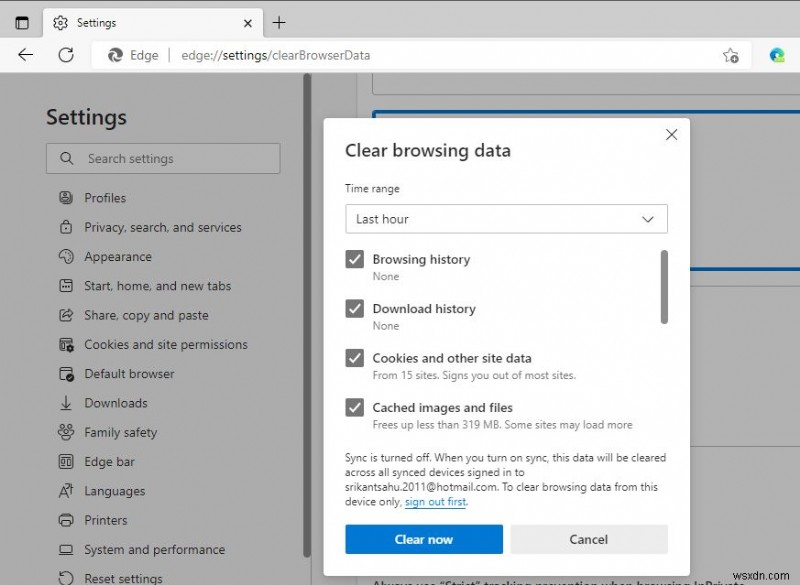The height and width of the screenshot is (585, 800).
Task: Uncheck Download history
Action: 355,309
